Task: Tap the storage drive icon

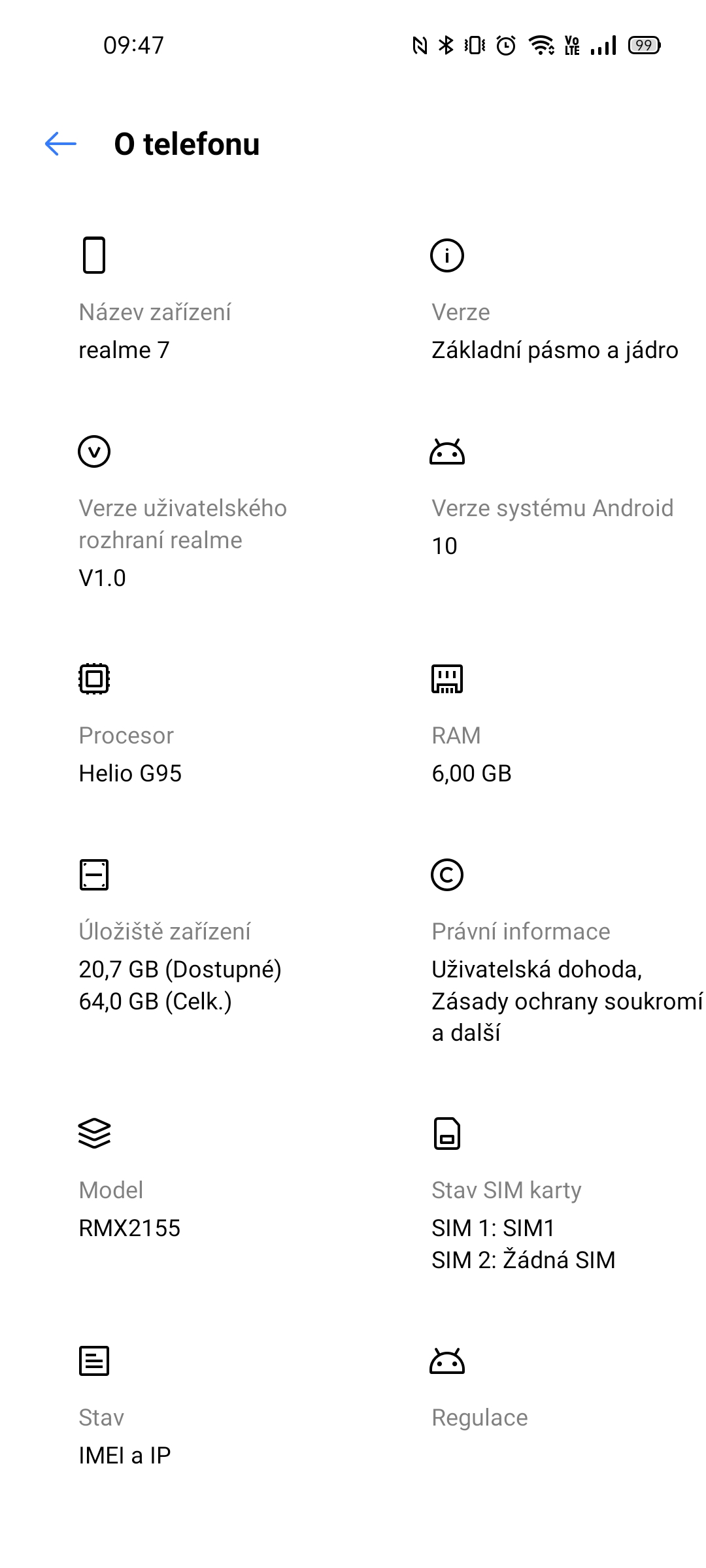Action: tap(94, 875)
